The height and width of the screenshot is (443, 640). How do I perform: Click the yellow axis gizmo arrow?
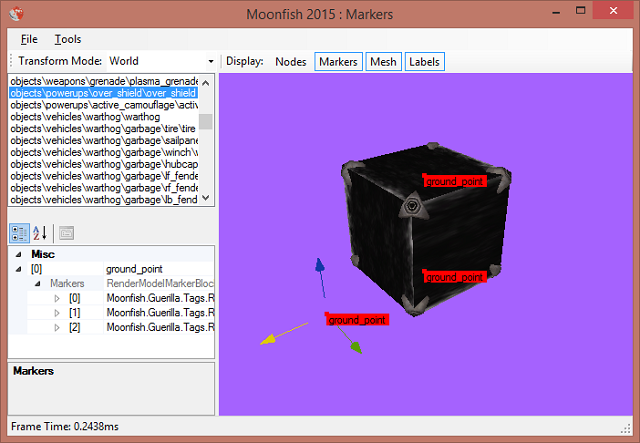(268, 340)
